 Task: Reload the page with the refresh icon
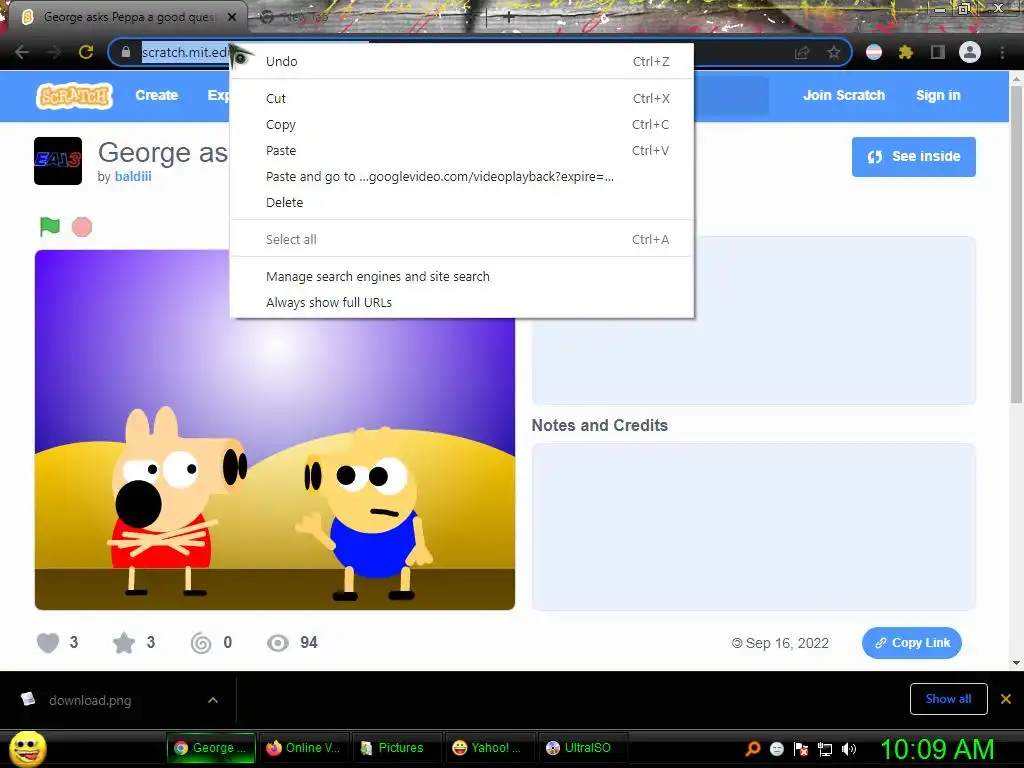[x=86, y=52]
